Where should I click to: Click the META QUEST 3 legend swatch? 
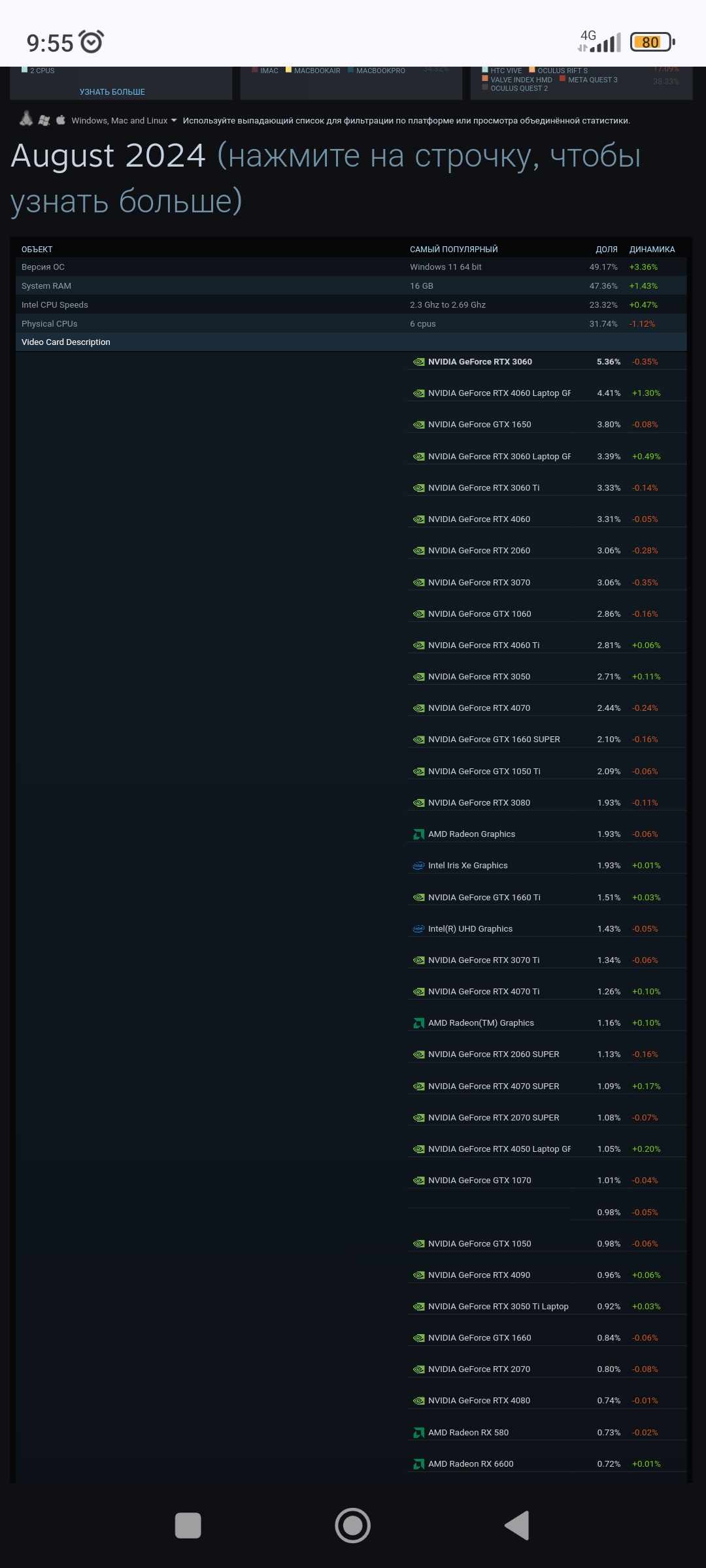(562, 79)
